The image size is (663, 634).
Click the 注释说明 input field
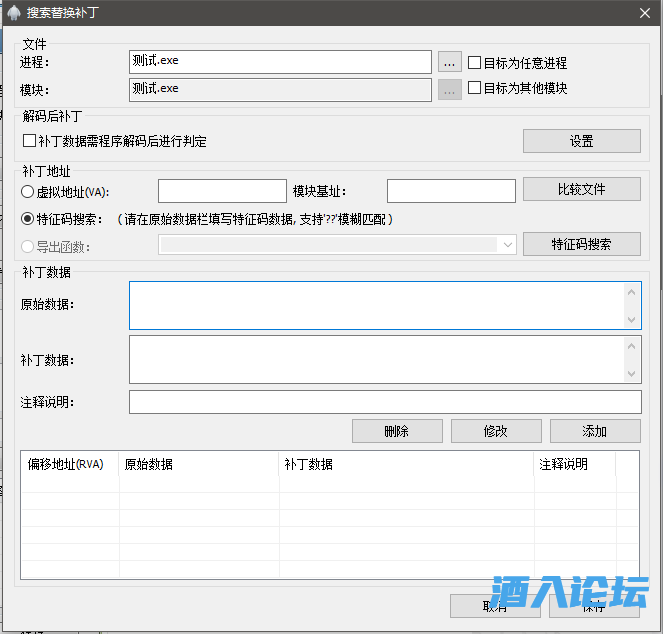(385, 402)
